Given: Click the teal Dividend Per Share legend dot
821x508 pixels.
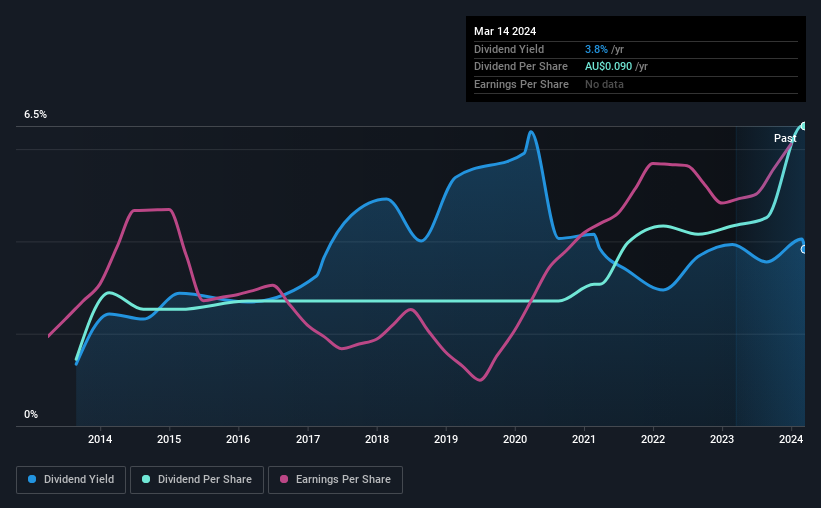Looking at the screenshot, I should point(146,479).
